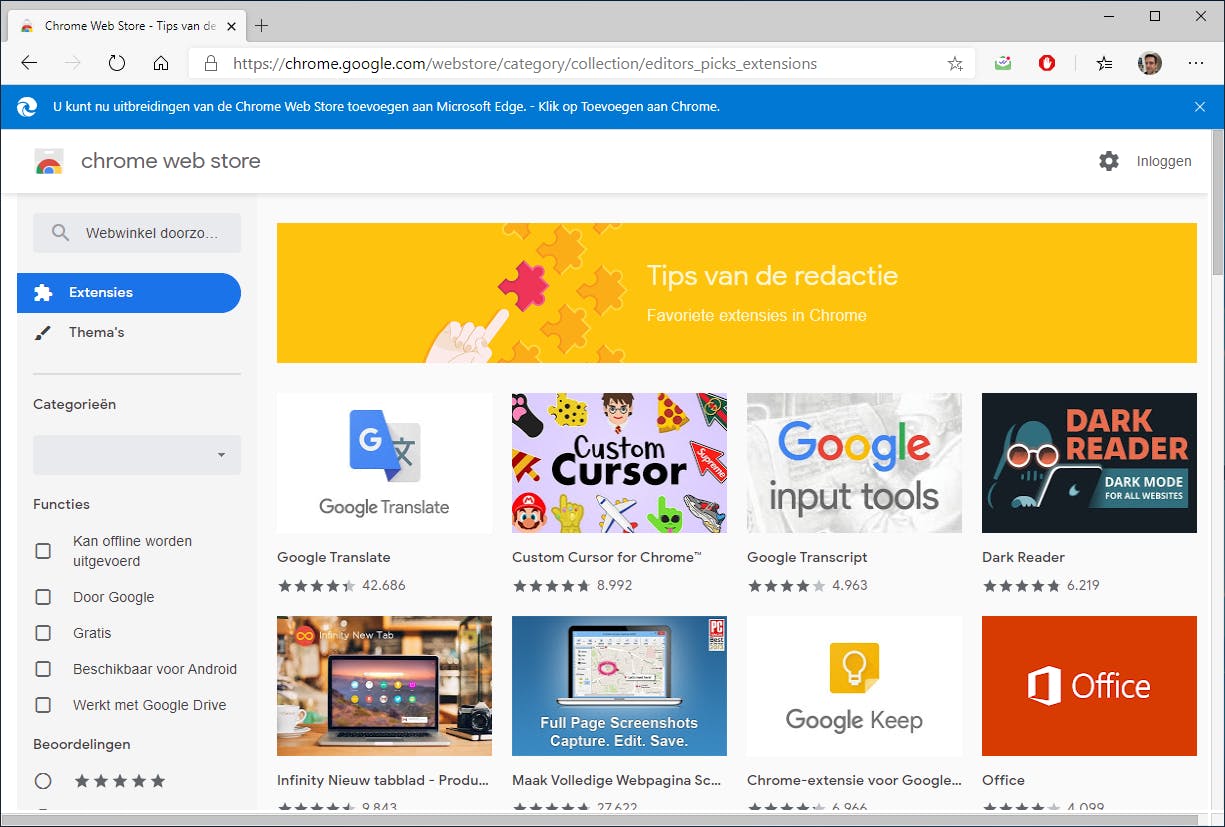
Task: Open the Full Page Screenshots thumbnail
Action: (x=619, y=686)
